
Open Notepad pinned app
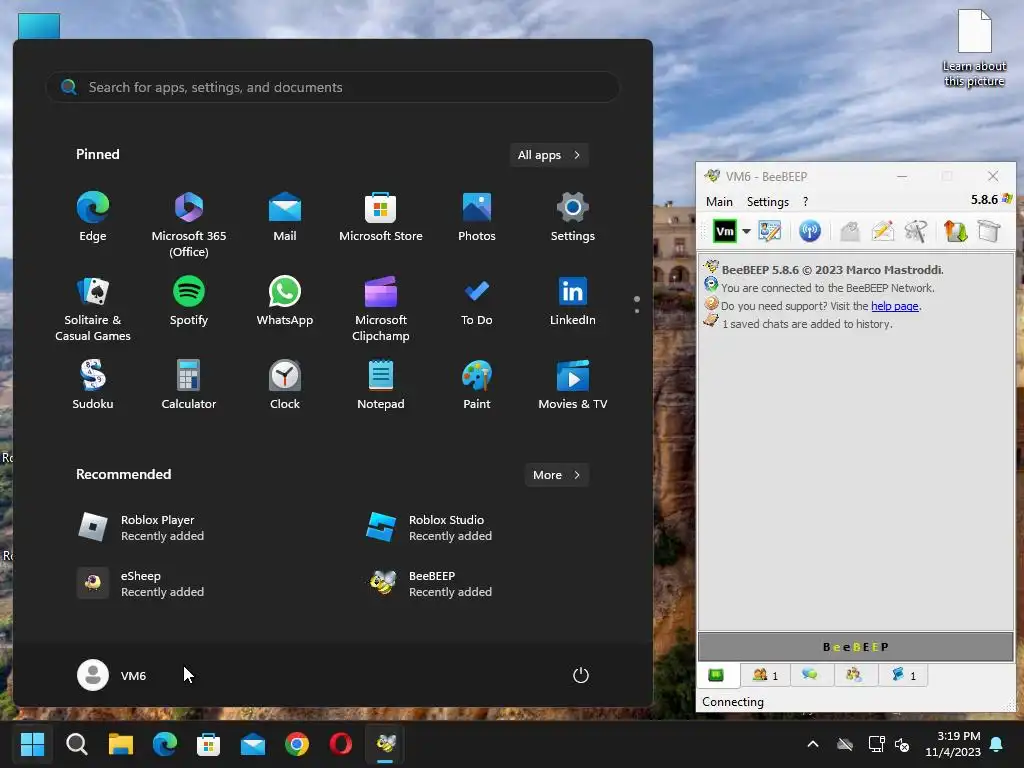381,386
